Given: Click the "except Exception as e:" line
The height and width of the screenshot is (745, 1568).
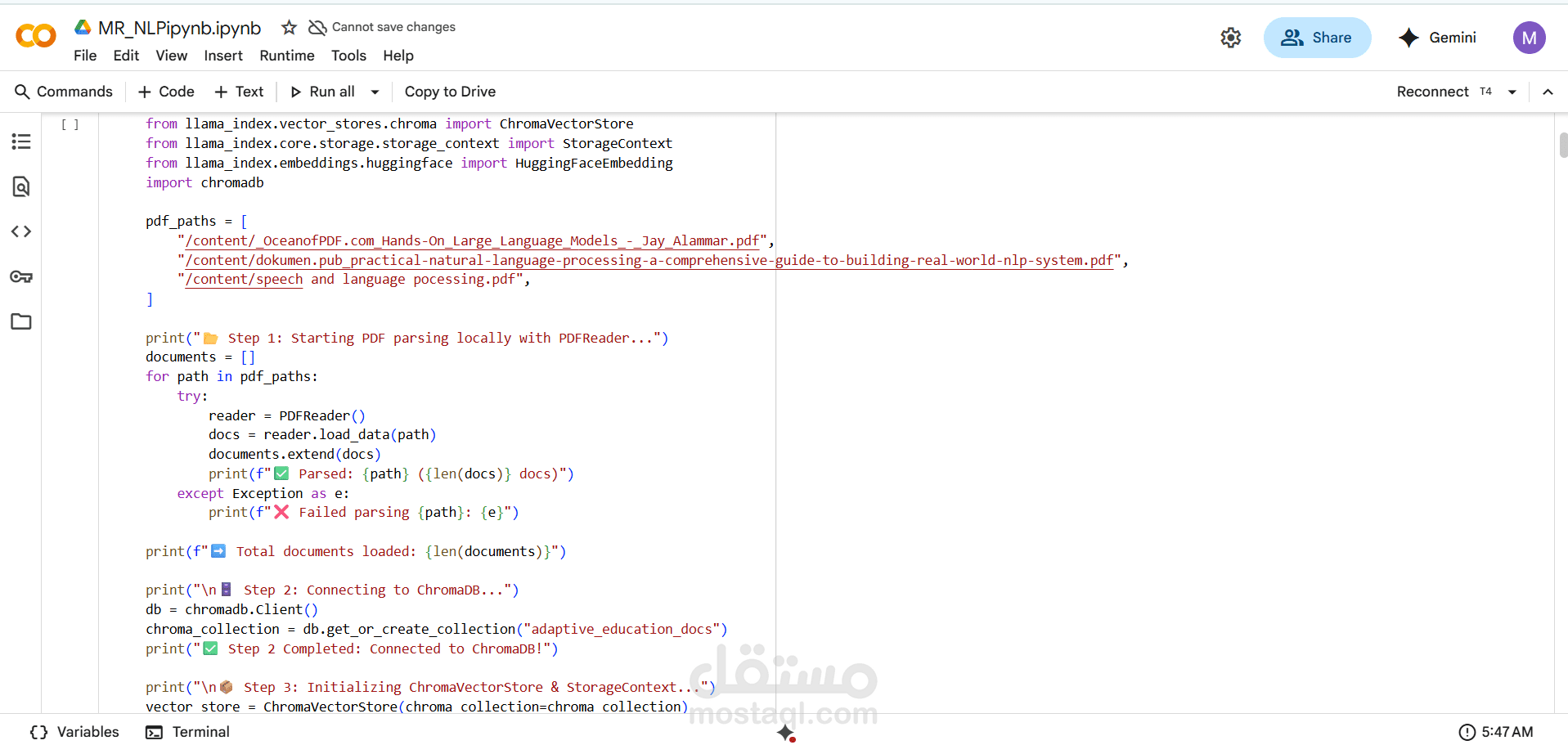Looking at the screenshot, I should [263, 493].
